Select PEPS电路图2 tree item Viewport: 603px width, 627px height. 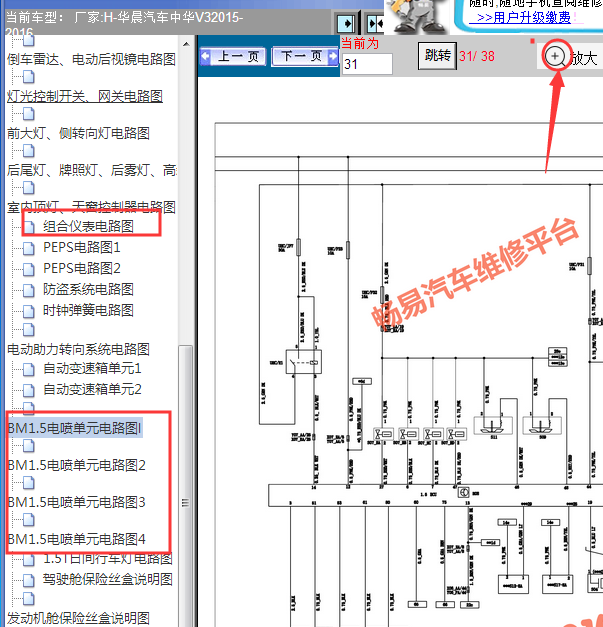pyautogui.click(x=82, y=268)
